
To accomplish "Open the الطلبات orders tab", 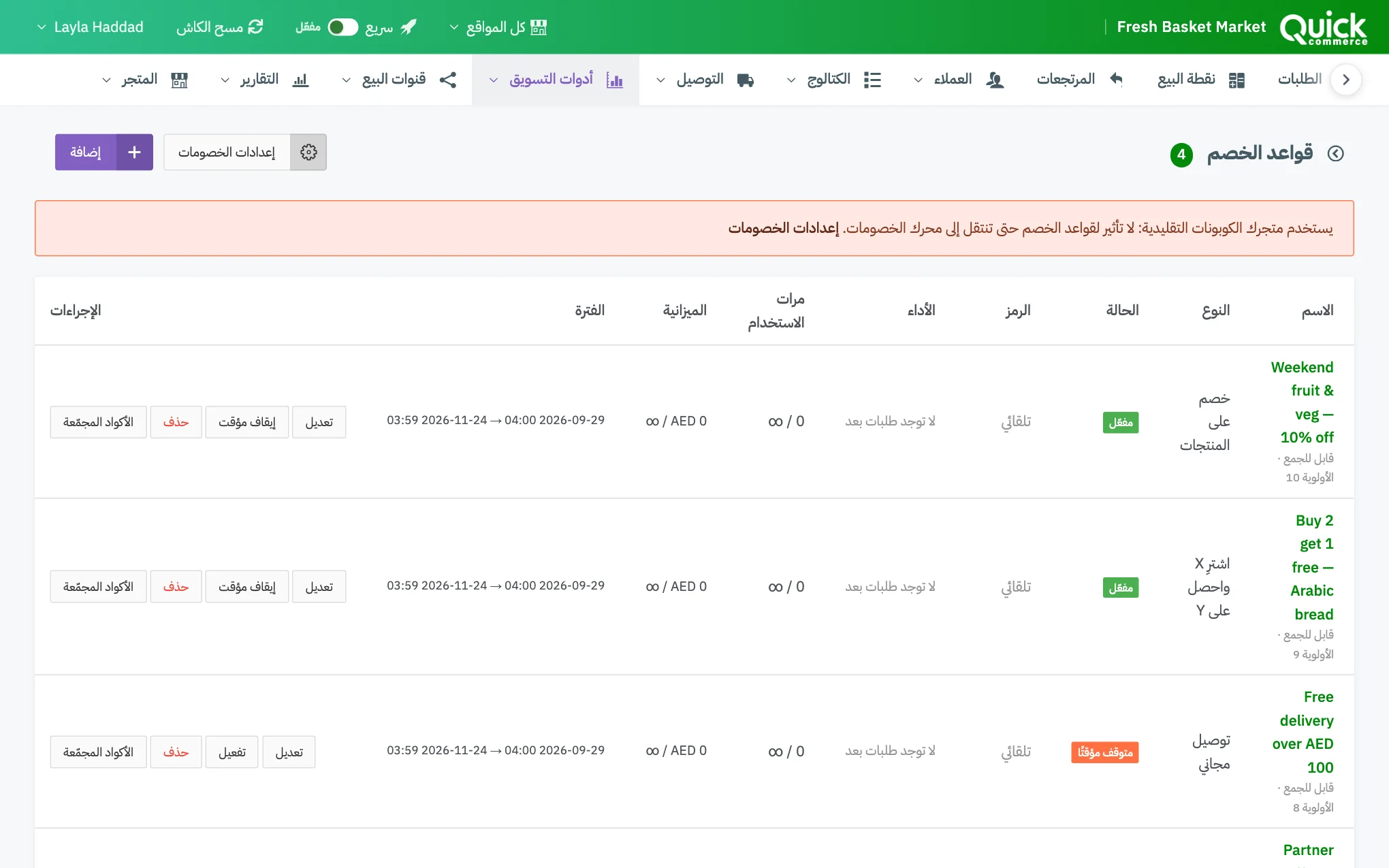I will click(x=1300, y=79).
